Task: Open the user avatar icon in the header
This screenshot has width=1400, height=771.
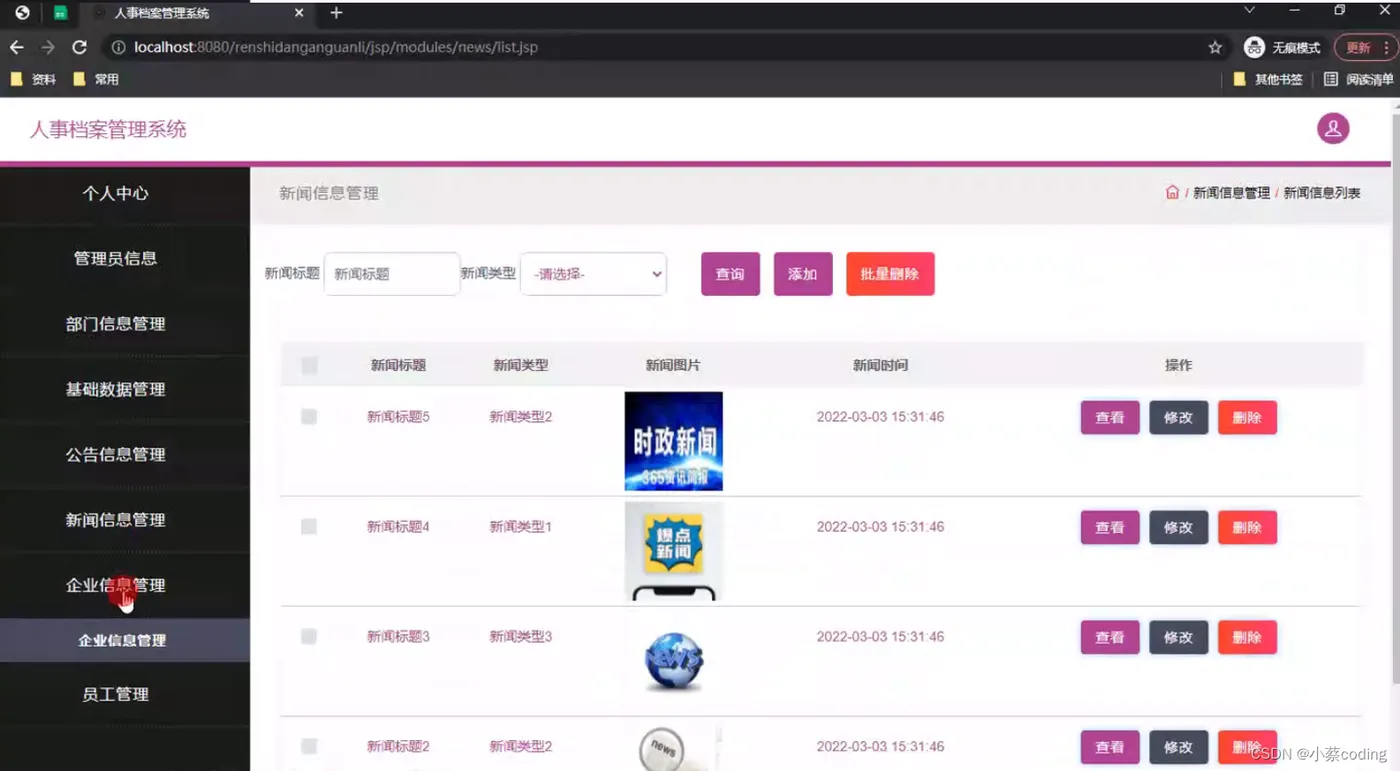Action: 1333,128
